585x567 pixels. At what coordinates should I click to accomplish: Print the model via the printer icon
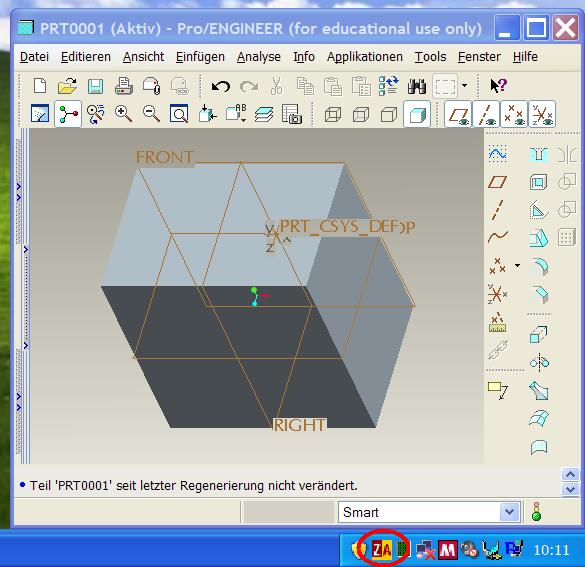(123, 86)
